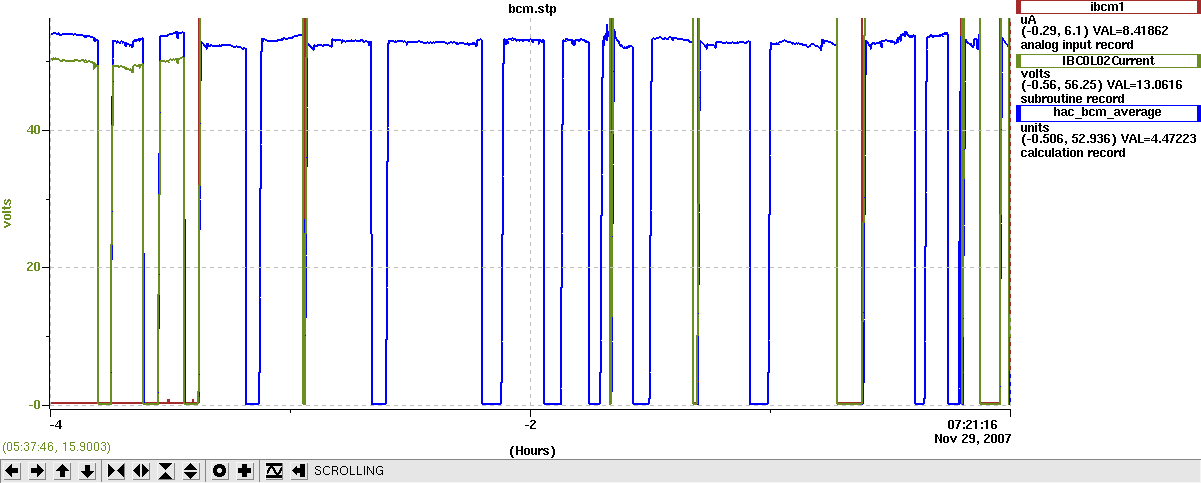Screen dimensions: 1201x483
Task: Pan the plot right with the right arrow
Action: coord(38,470)
